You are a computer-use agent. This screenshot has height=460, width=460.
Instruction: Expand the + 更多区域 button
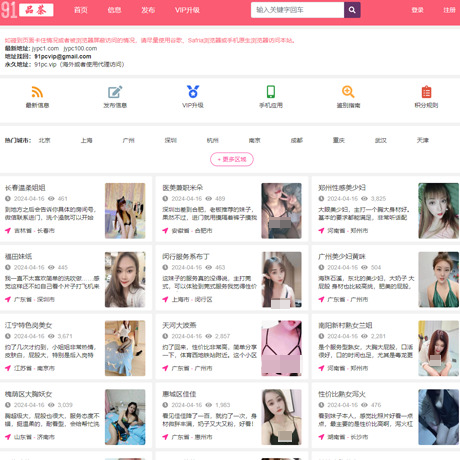[x=232, y=159]
